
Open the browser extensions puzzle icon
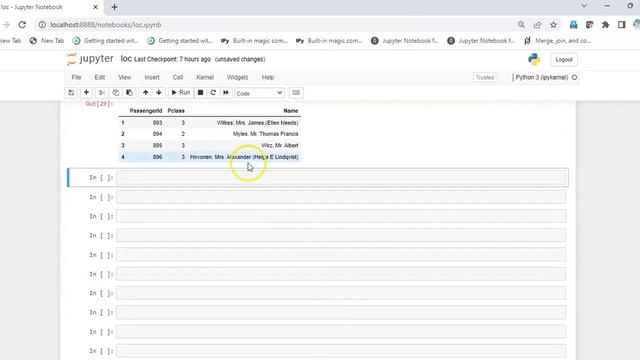point(605,24)
